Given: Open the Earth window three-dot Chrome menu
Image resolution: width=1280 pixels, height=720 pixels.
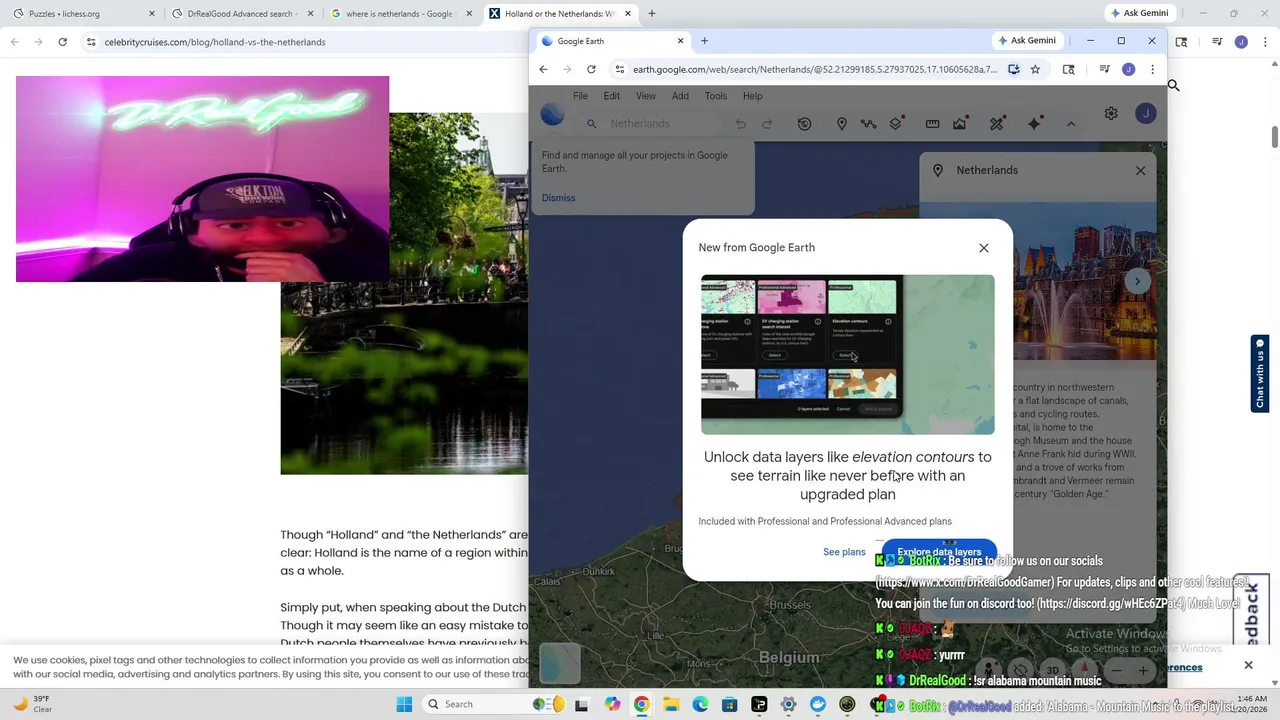Looking at the screenshot, I should coord(1152,69).
